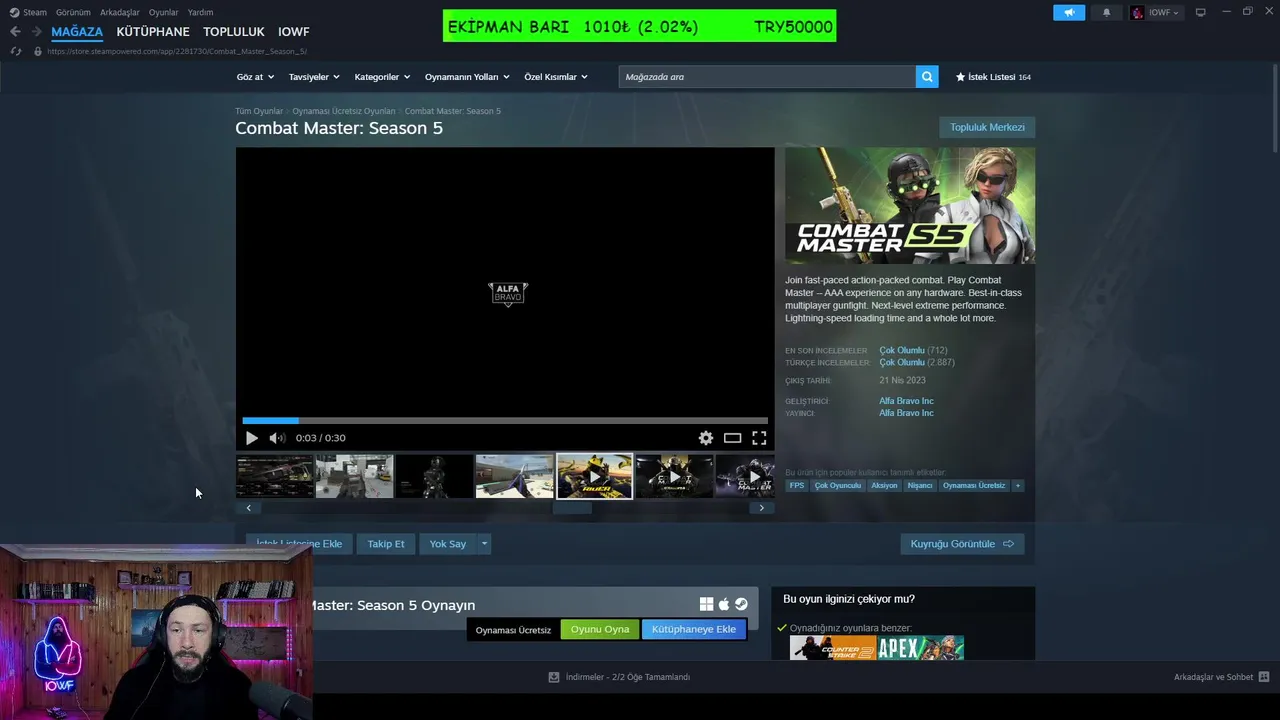The height and width of the screenshot is (720, 1280).
Task: Open the Arkadaşlar menu
Action: (120, 12)
